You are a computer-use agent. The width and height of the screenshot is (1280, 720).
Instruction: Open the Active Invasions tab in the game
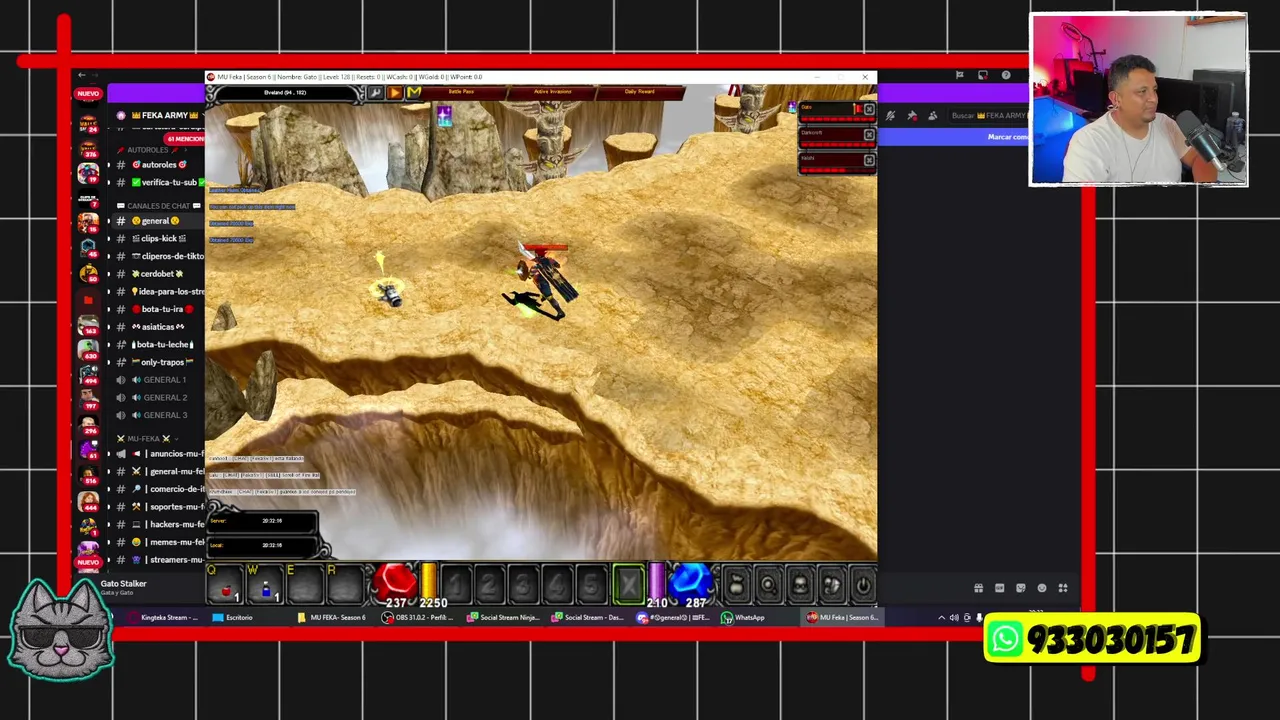pyautogui.click(x=553, y=92)
